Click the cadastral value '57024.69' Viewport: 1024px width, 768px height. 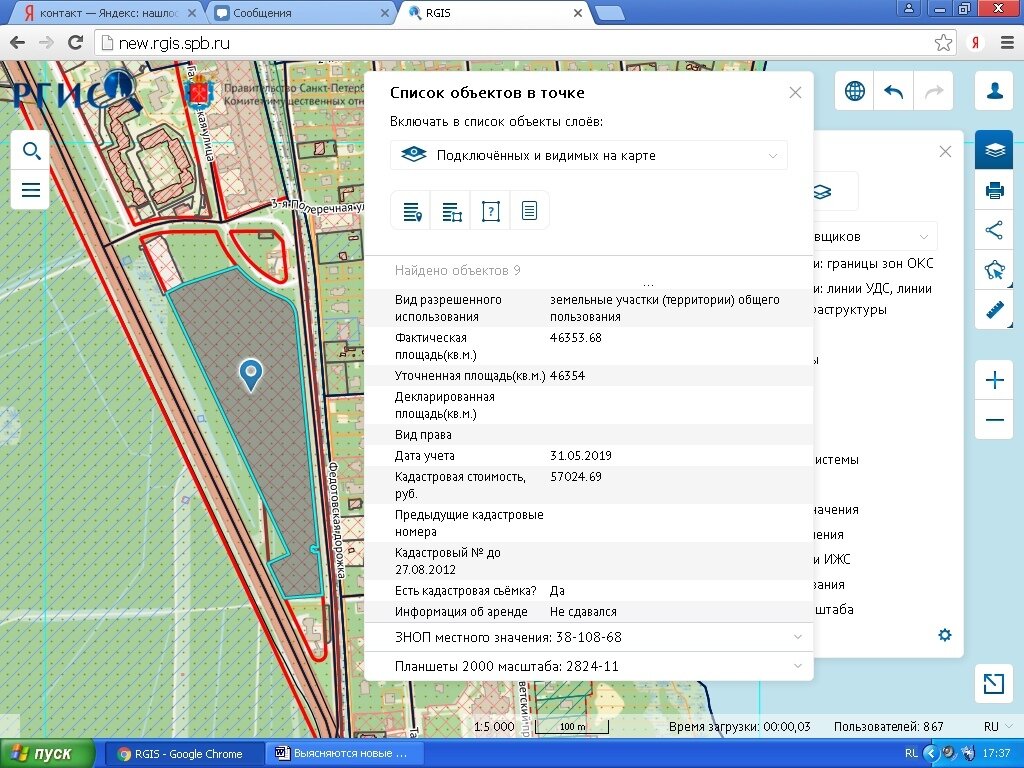click(576, 477)
